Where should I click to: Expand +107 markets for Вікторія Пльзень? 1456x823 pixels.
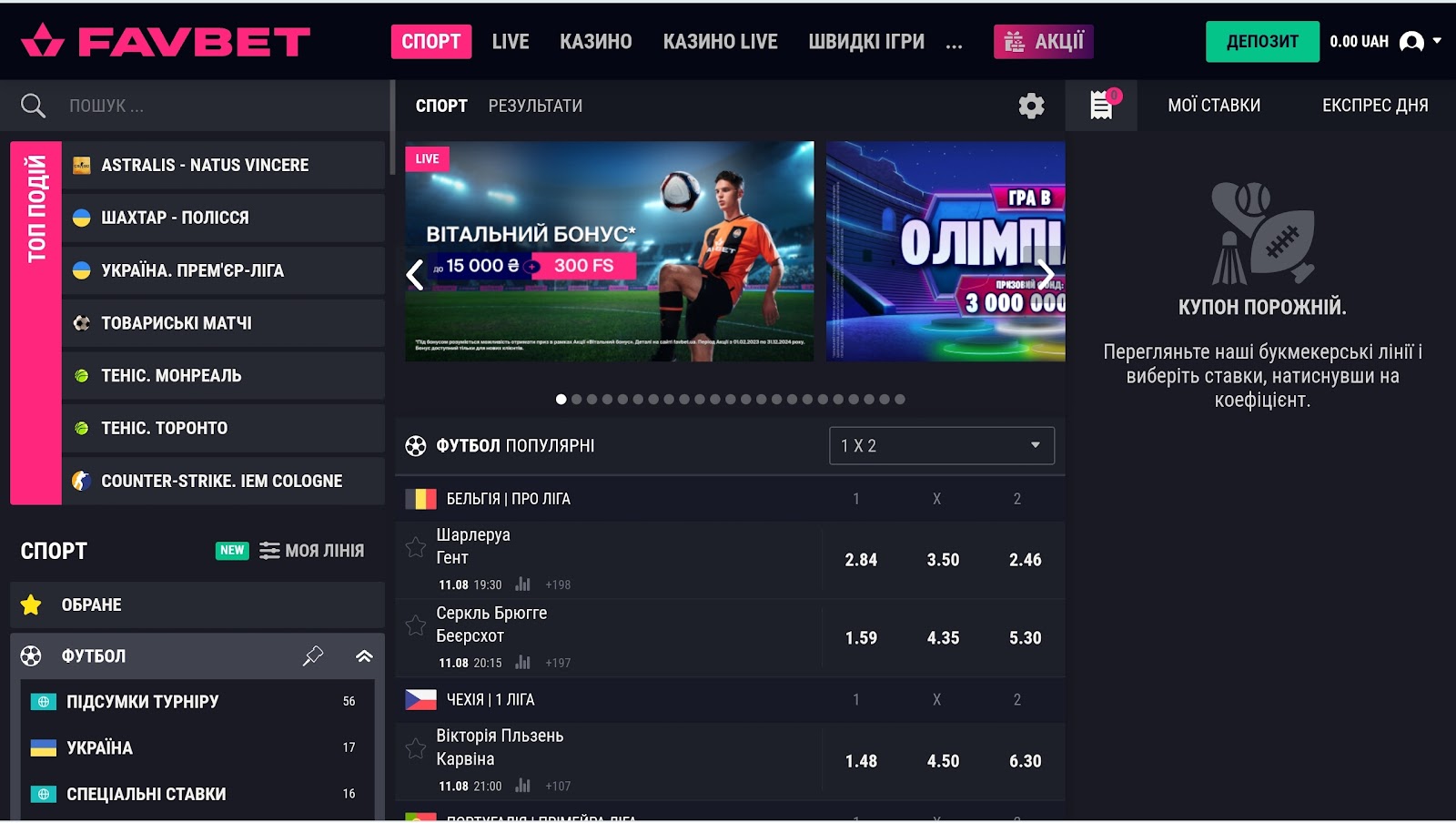(558, 786)
